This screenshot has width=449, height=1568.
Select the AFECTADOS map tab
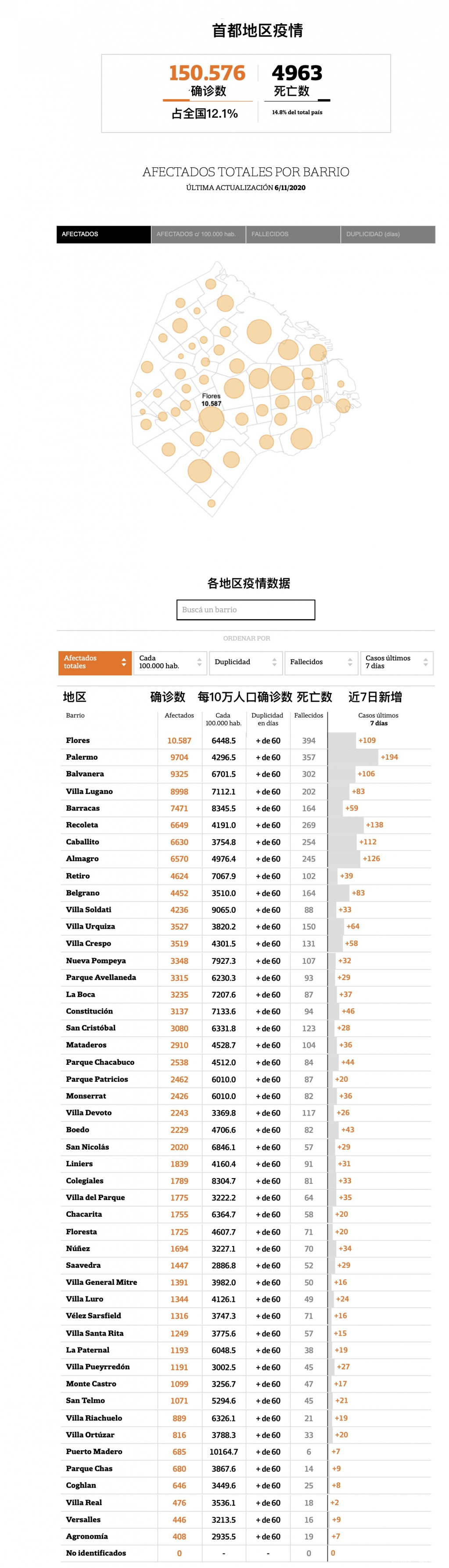104,234
